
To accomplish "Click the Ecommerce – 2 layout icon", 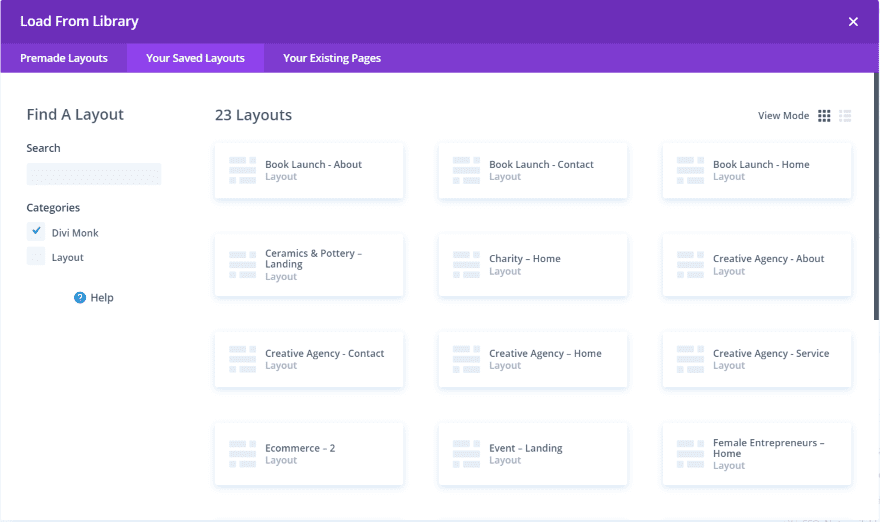I will tap(242, 454).
